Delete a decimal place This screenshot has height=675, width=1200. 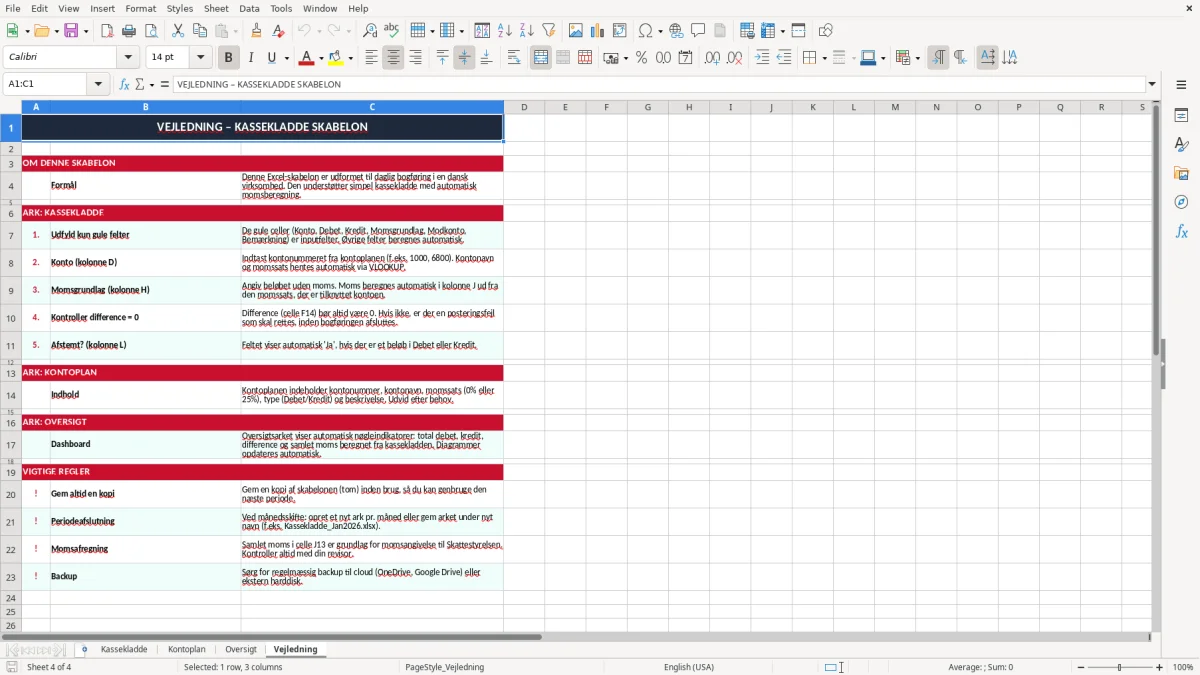tap(734, 58)
